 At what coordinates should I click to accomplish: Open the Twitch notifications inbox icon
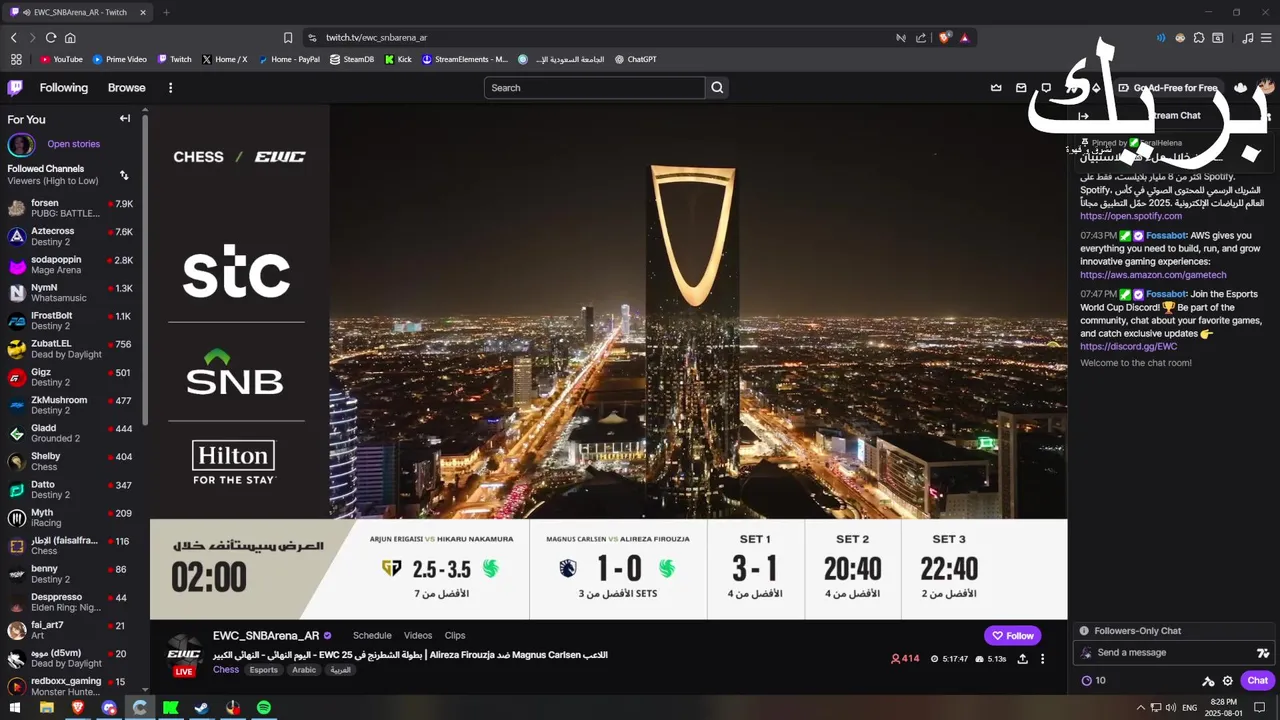coord(1021,88)
